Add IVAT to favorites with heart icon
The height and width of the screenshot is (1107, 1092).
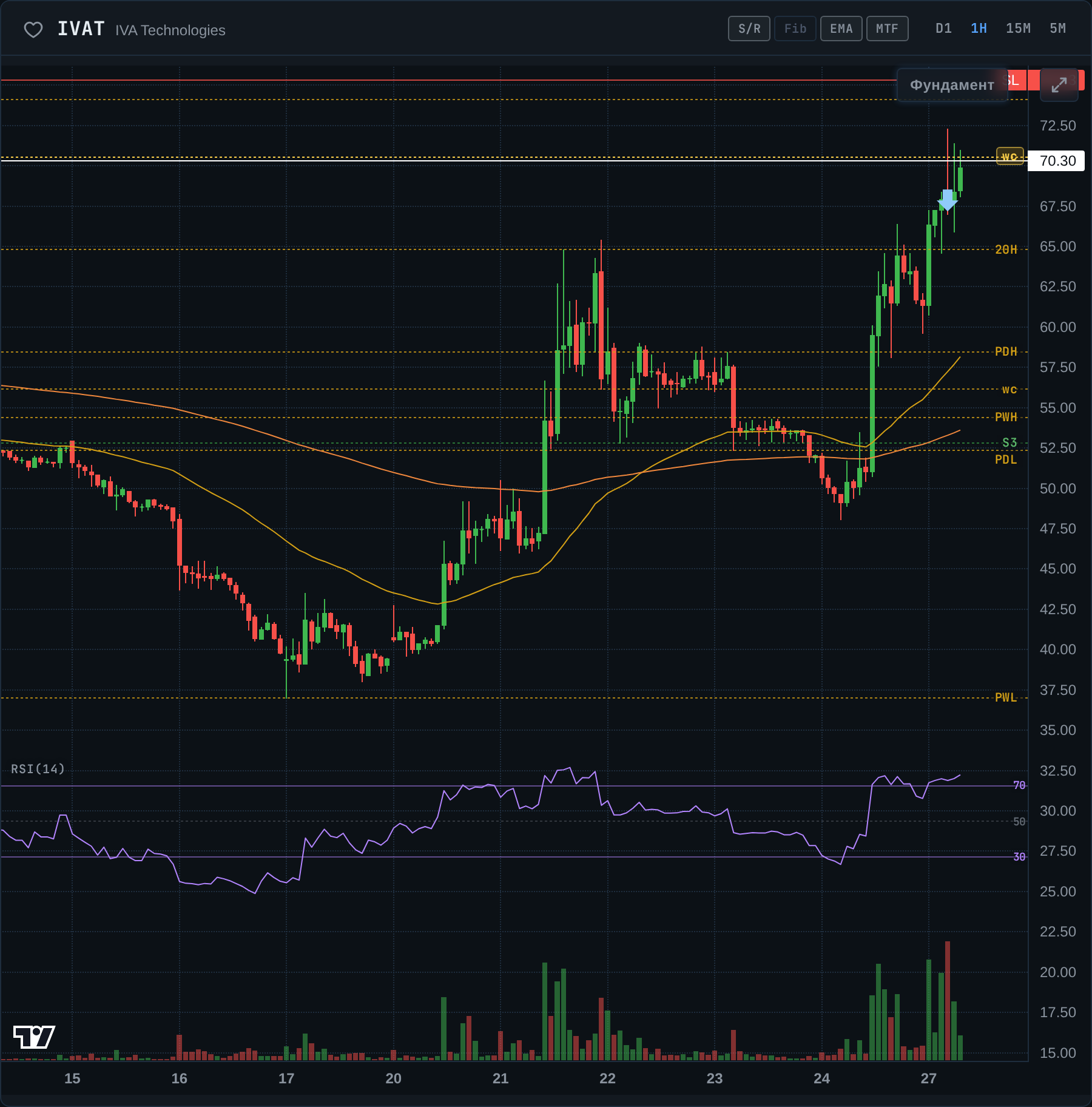click(x=33, y=30)
